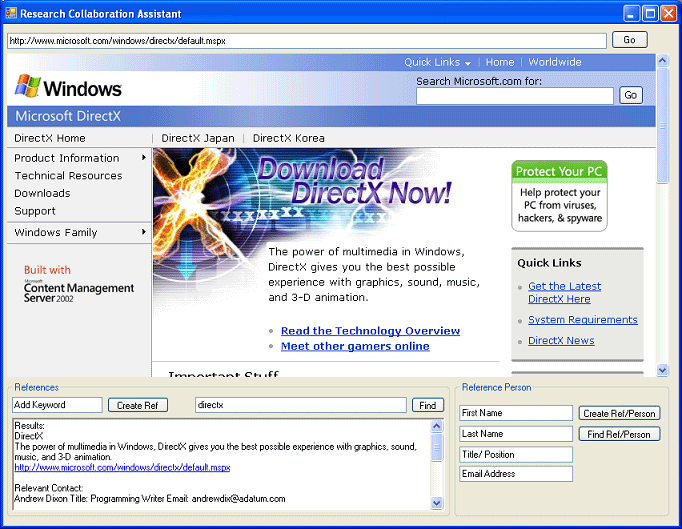Screen dimensions: 682x529
Task: Open DirectX News link
Action: pos(561,341)
